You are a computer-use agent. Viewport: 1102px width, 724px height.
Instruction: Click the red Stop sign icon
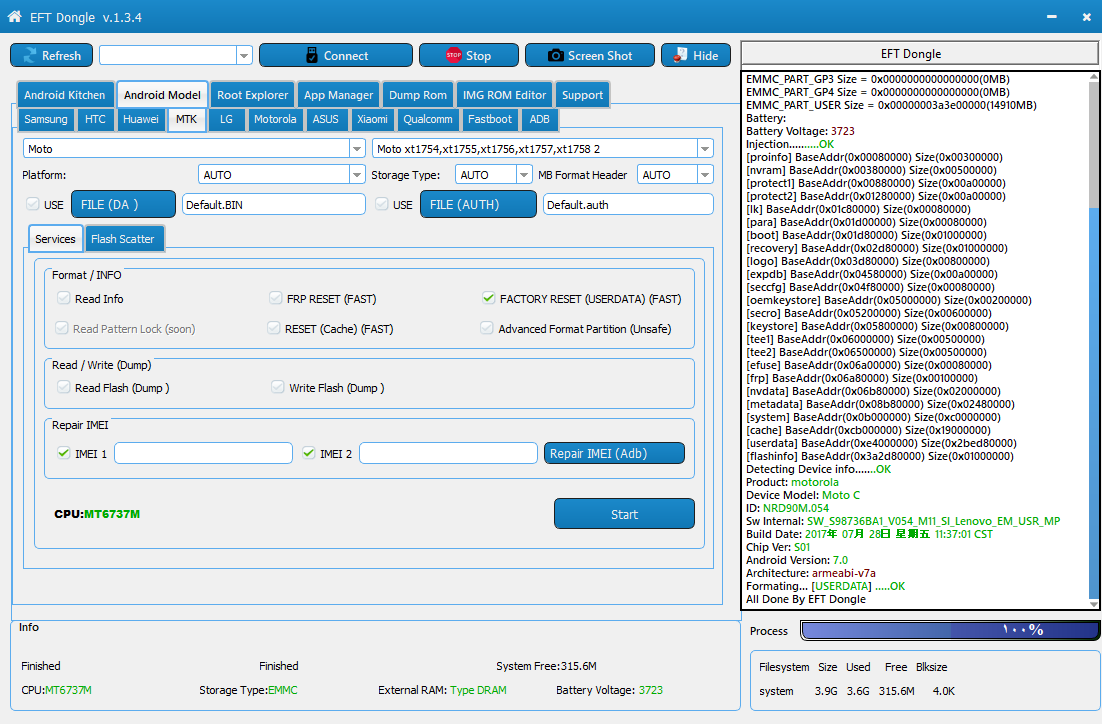[x=453, y=56]
